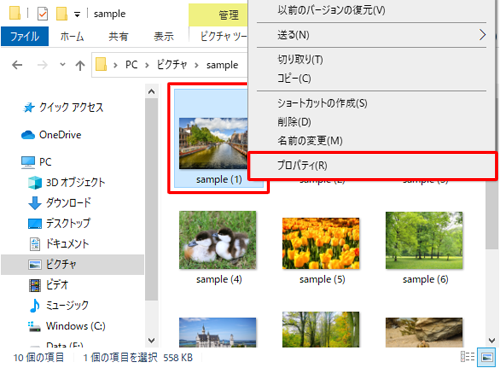Open ドキュメント in the navigation pane
This screenshot has height=368, width=500.
coord(67,244)
